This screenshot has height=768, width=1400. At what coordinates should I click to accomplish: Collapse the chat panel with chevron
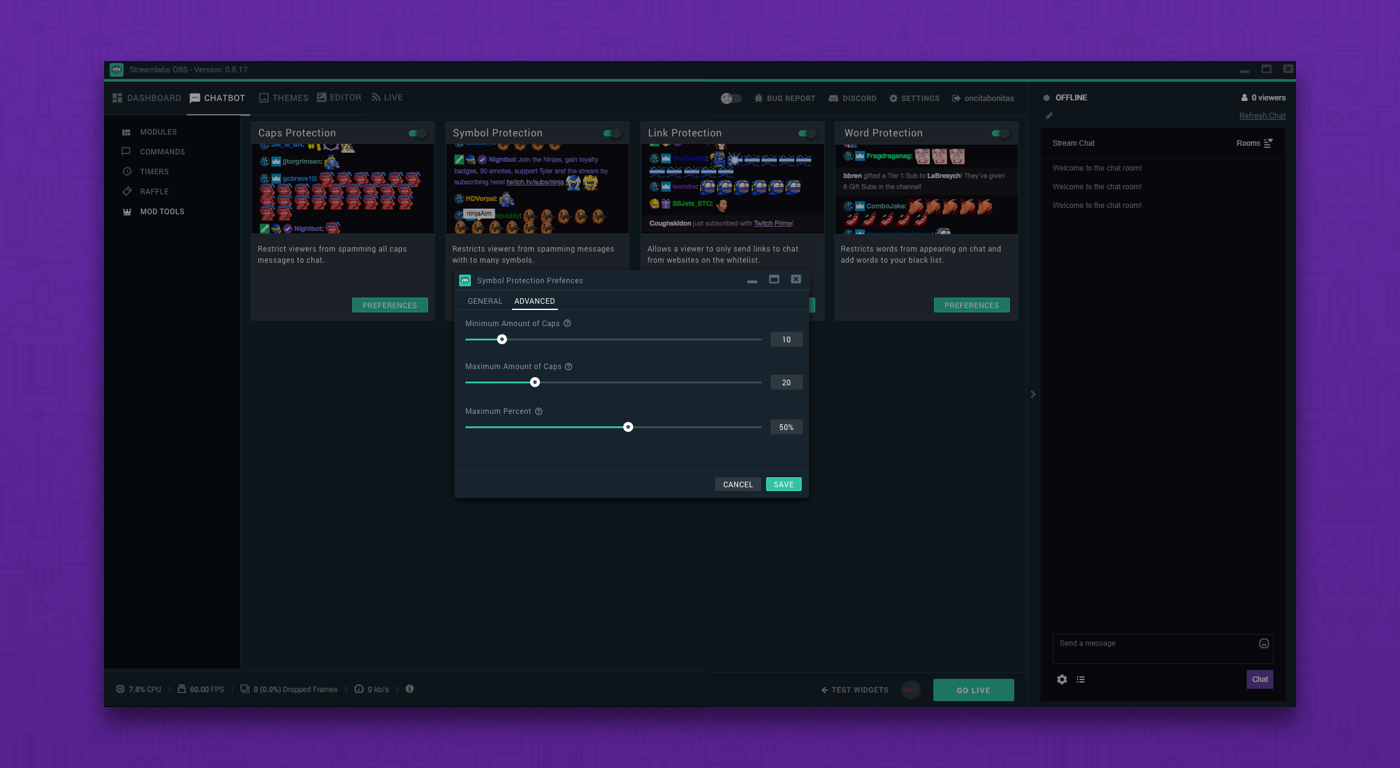[1033, 394]
